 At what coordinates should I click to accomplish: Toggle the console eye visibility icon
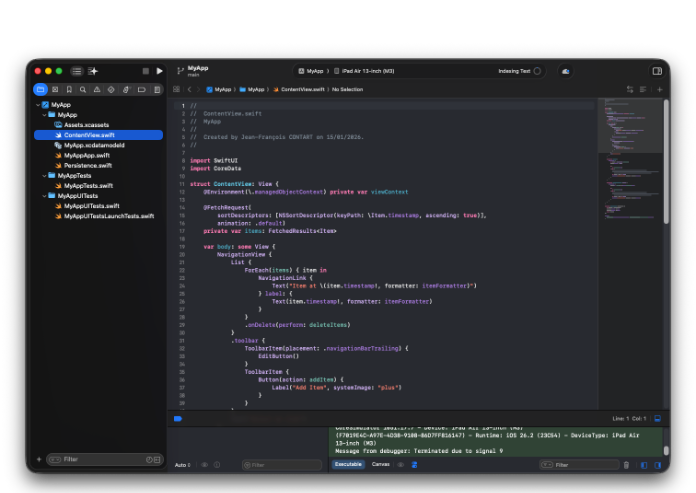pos(401,465)
